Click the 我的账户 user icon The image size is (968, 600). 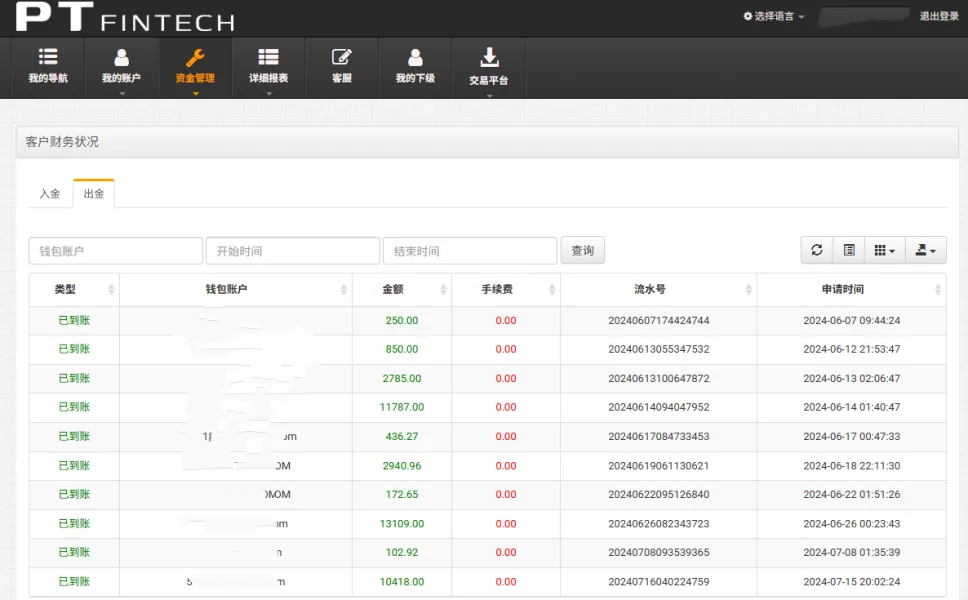point(121,58)
